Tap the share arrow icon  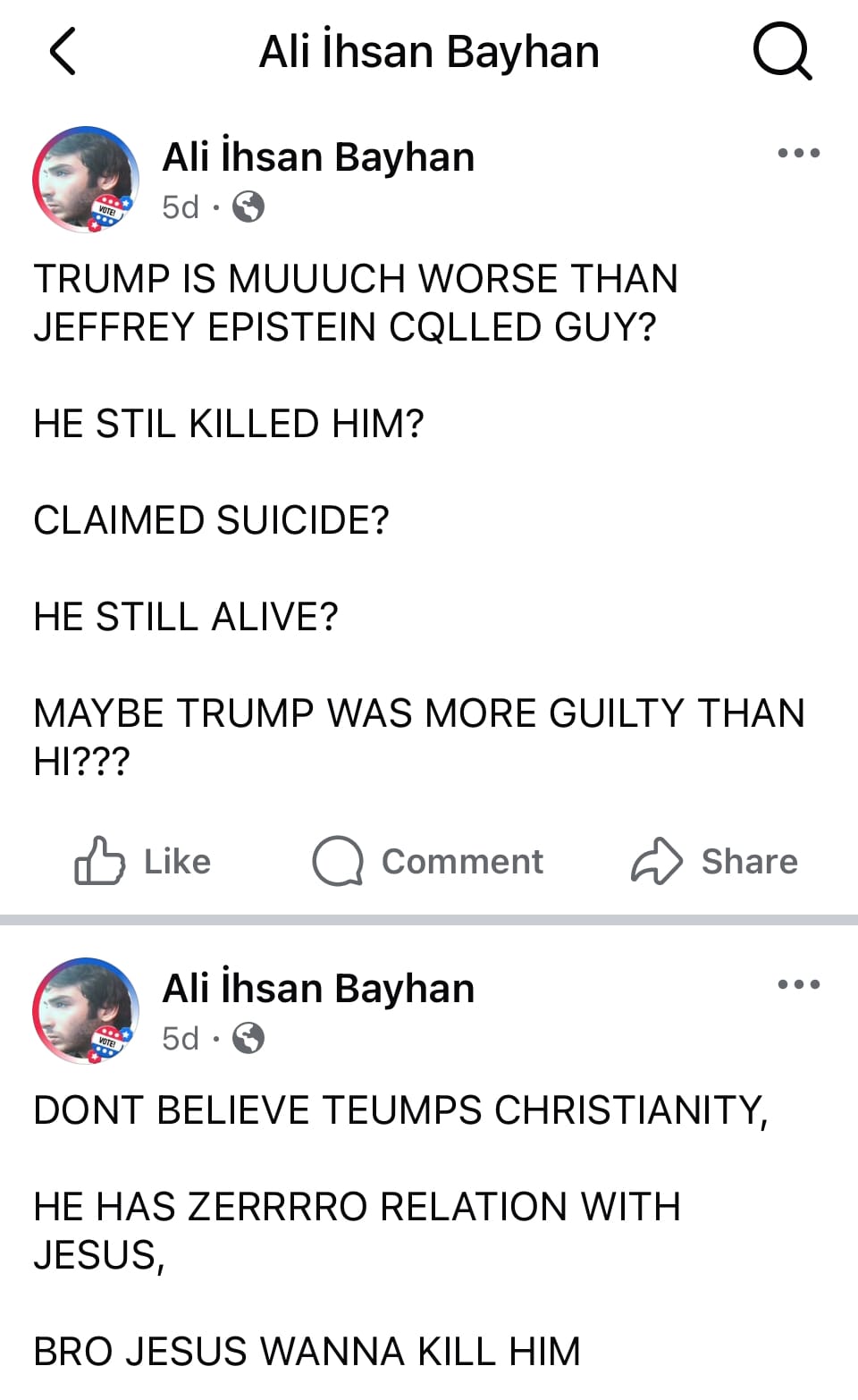[x=657, y=861]
